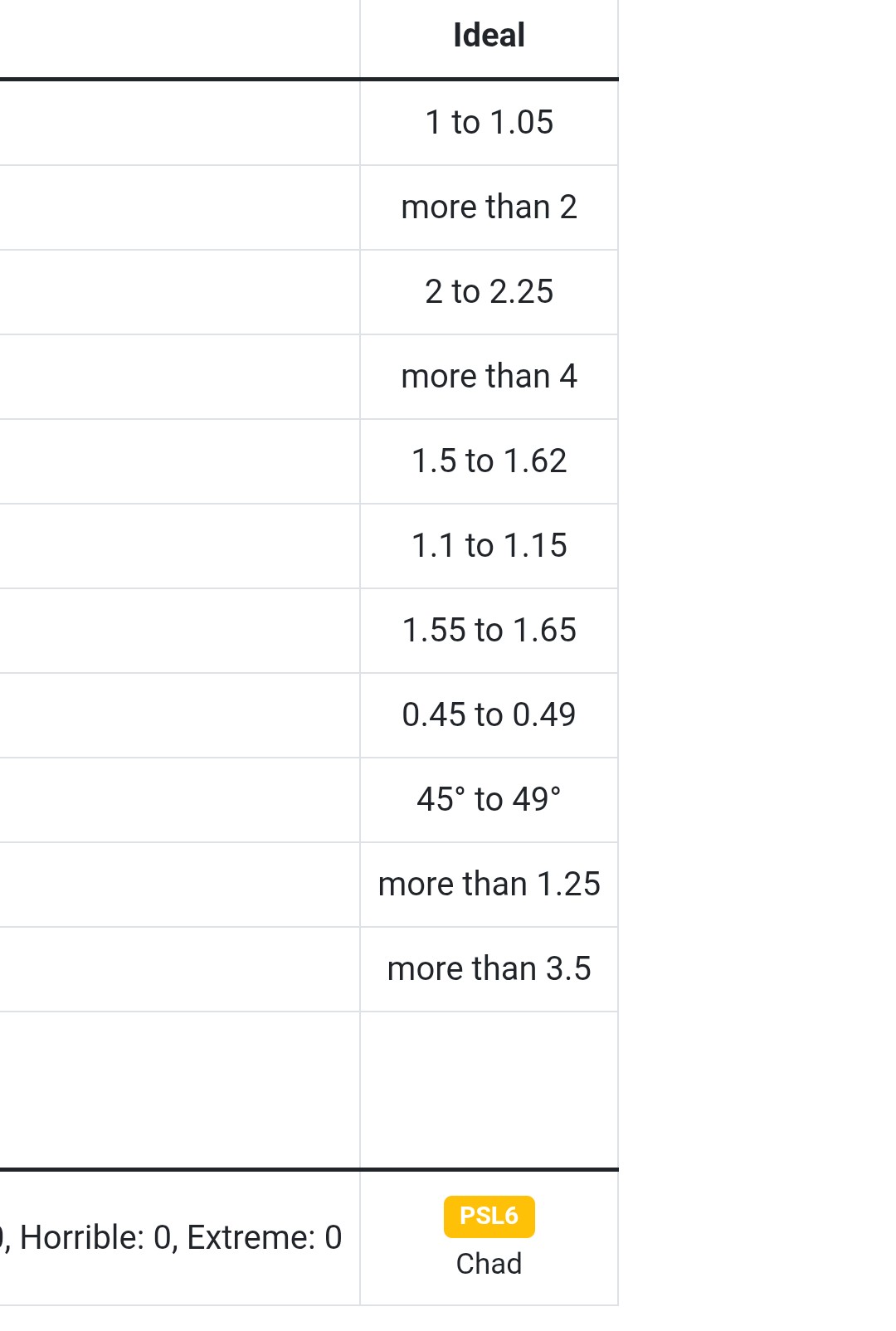Click the yellow PSL6 badge
The width and height of the screenshot is (896, 1331).
pos(489,1216)
